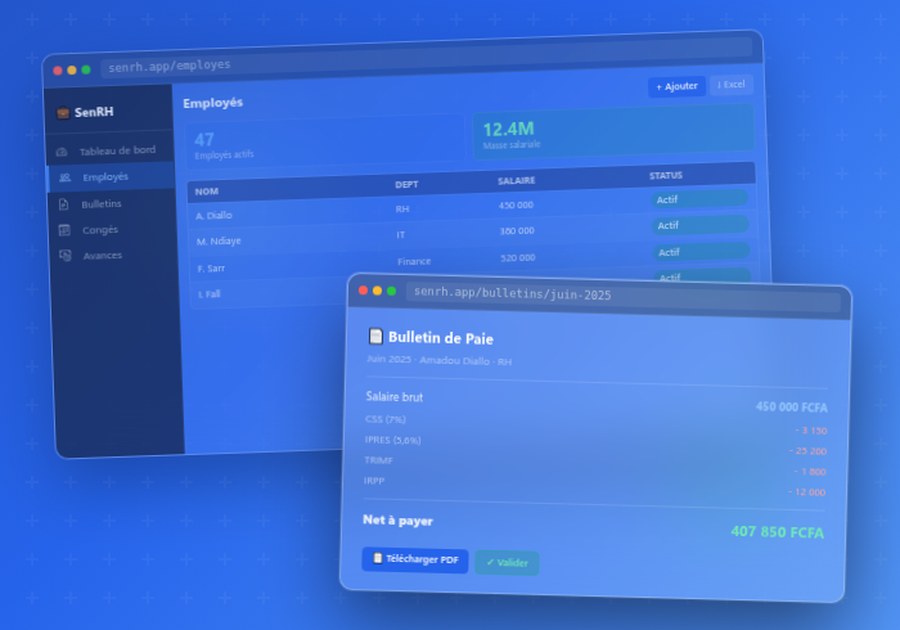
Task: Click the - 25 200 deduction amount
Action: coord(808,451)
